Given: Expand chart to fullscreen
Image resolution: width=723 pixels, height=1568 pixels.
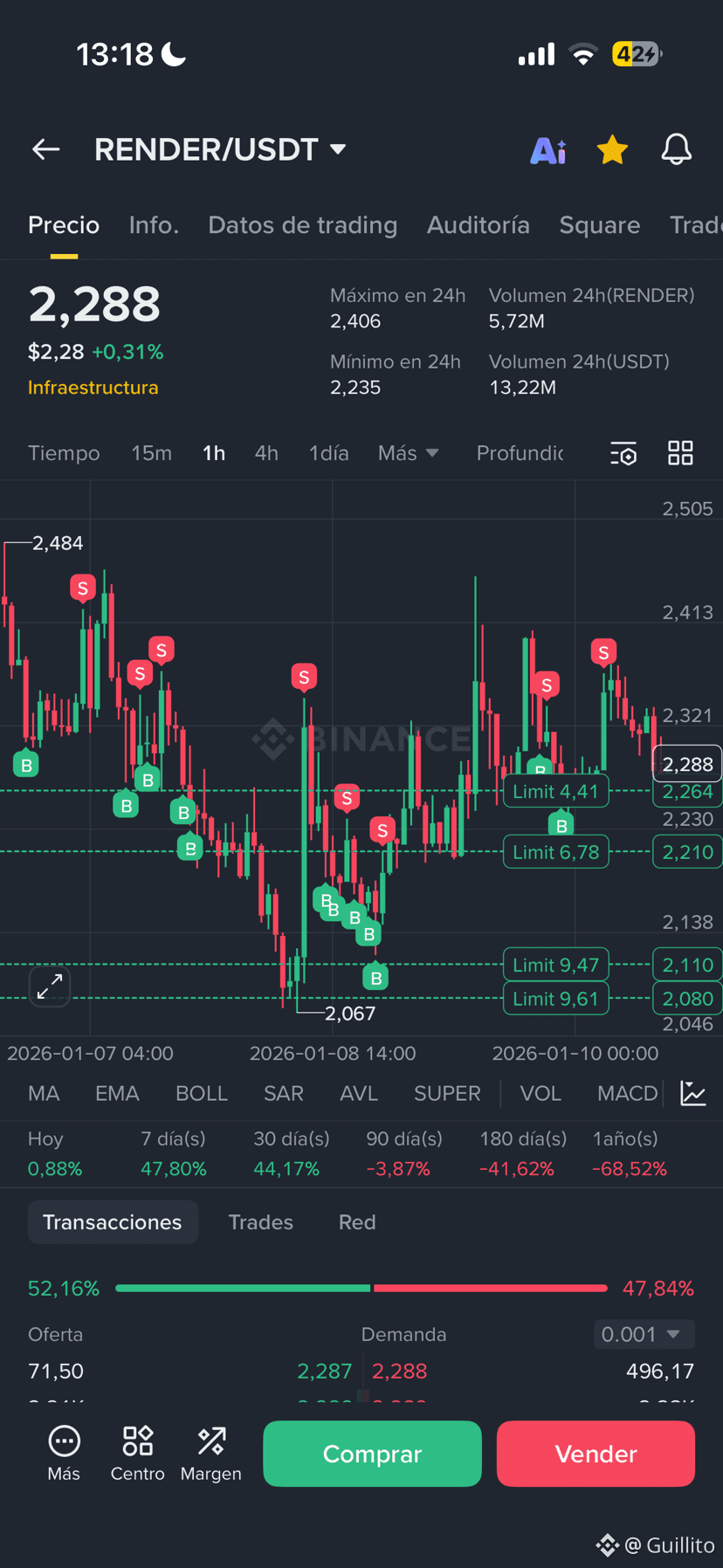Looking at the screenshot, I should (x=50, y=986).
